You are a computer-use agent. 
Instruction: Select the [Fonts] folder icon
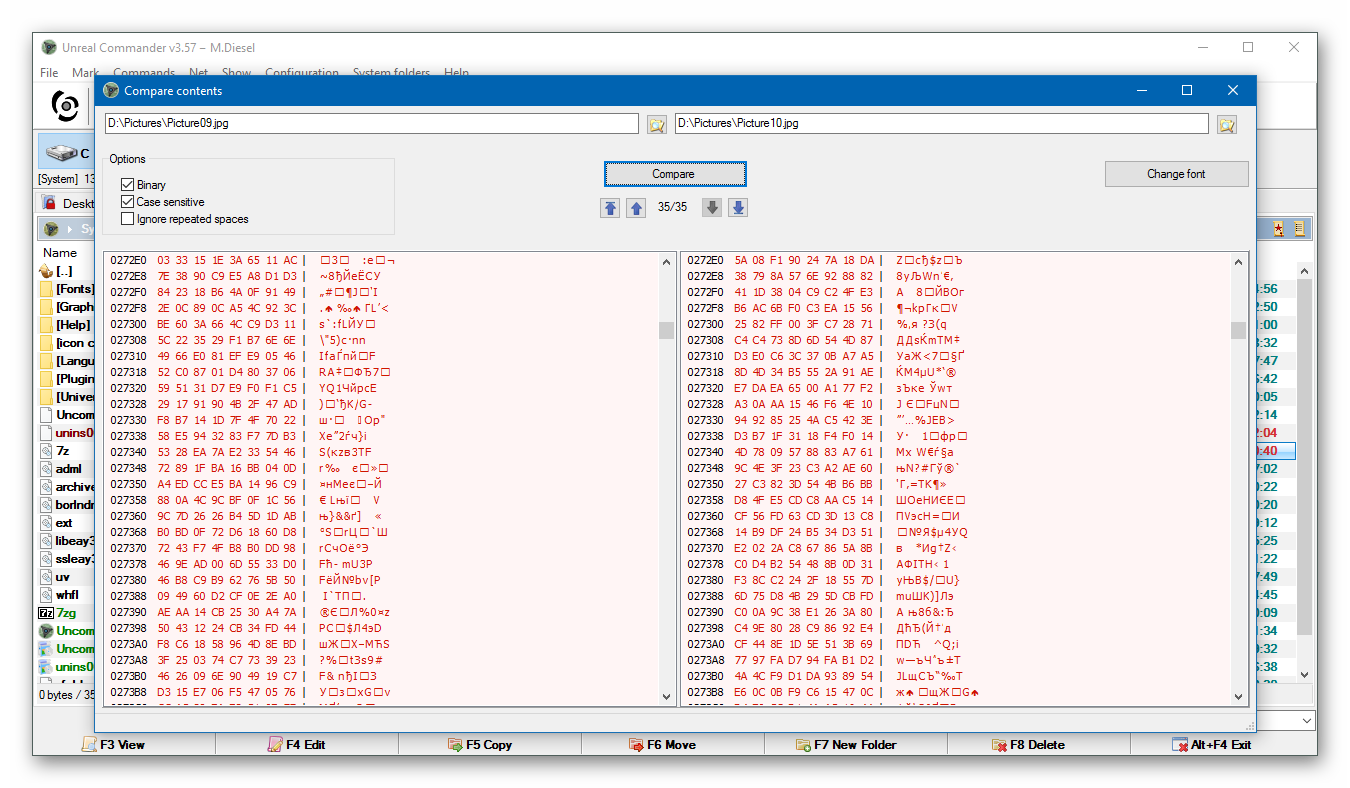tap(45, 289)
